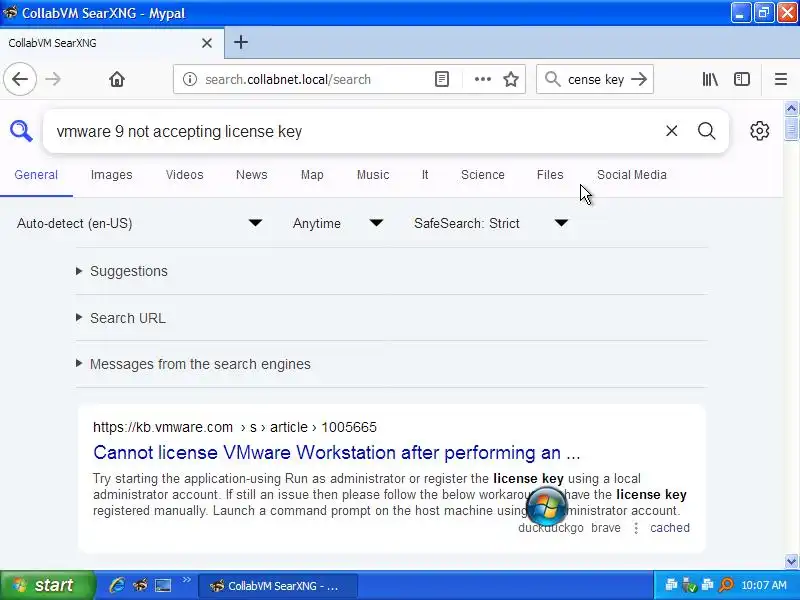
Task: Switch to the Music tab
Action: coord(373,175)
